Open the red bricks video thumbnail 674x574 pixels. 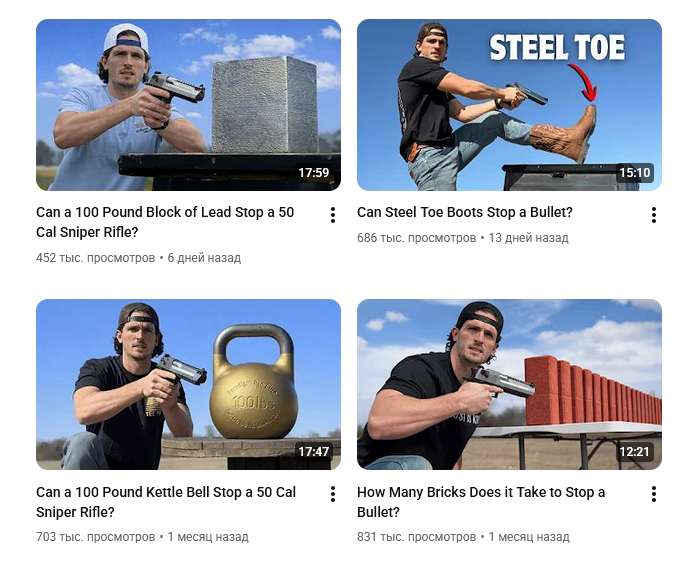(x=509, y=384)
